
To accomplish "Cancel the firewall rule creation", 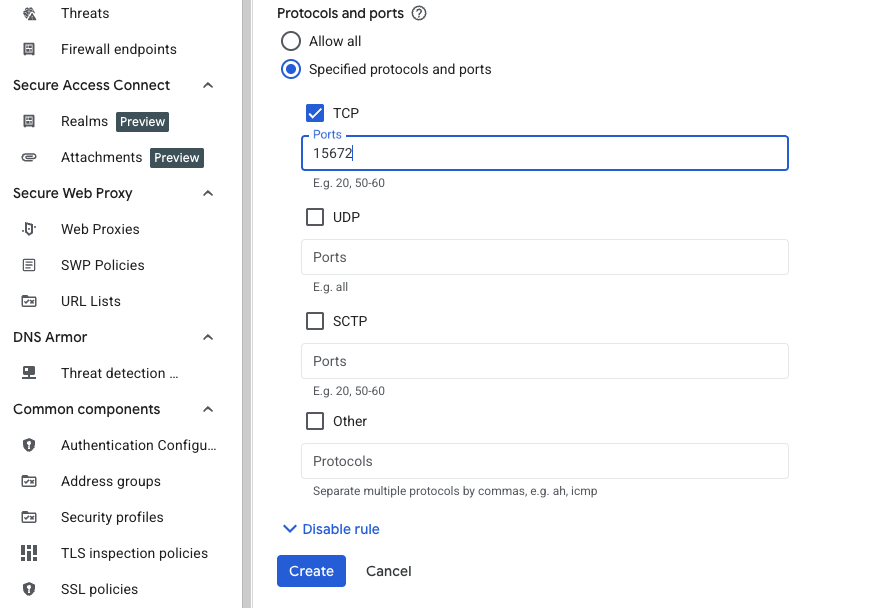I will 388,571.
